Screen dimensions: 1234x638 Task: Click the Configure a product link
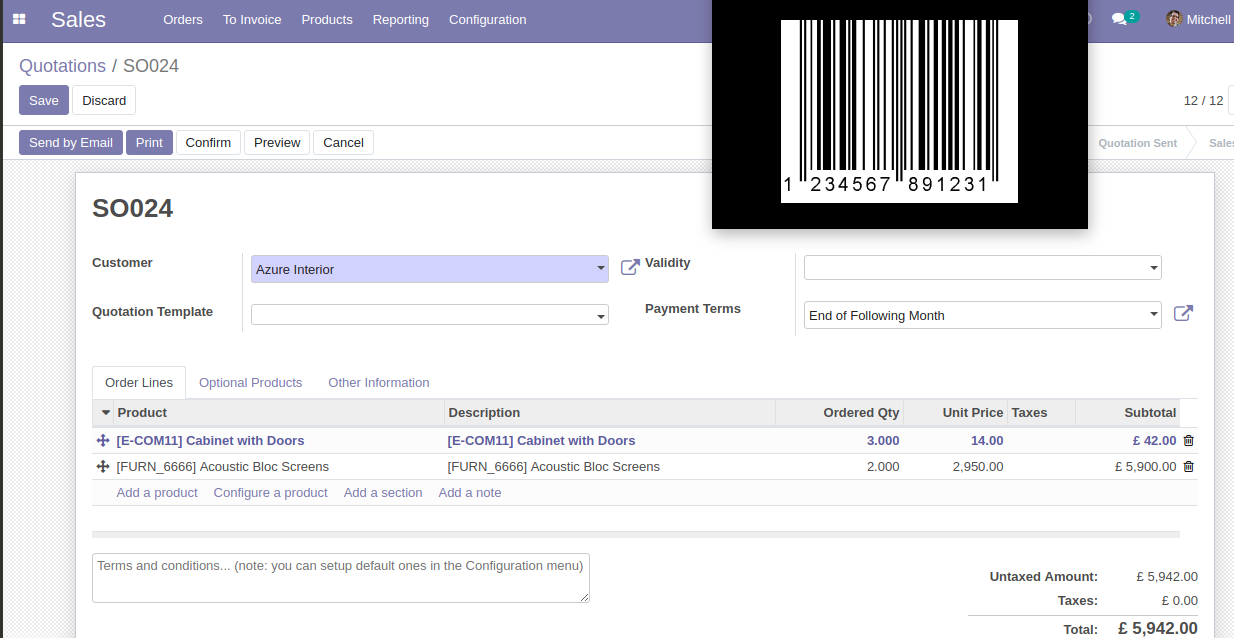point(271,493)
